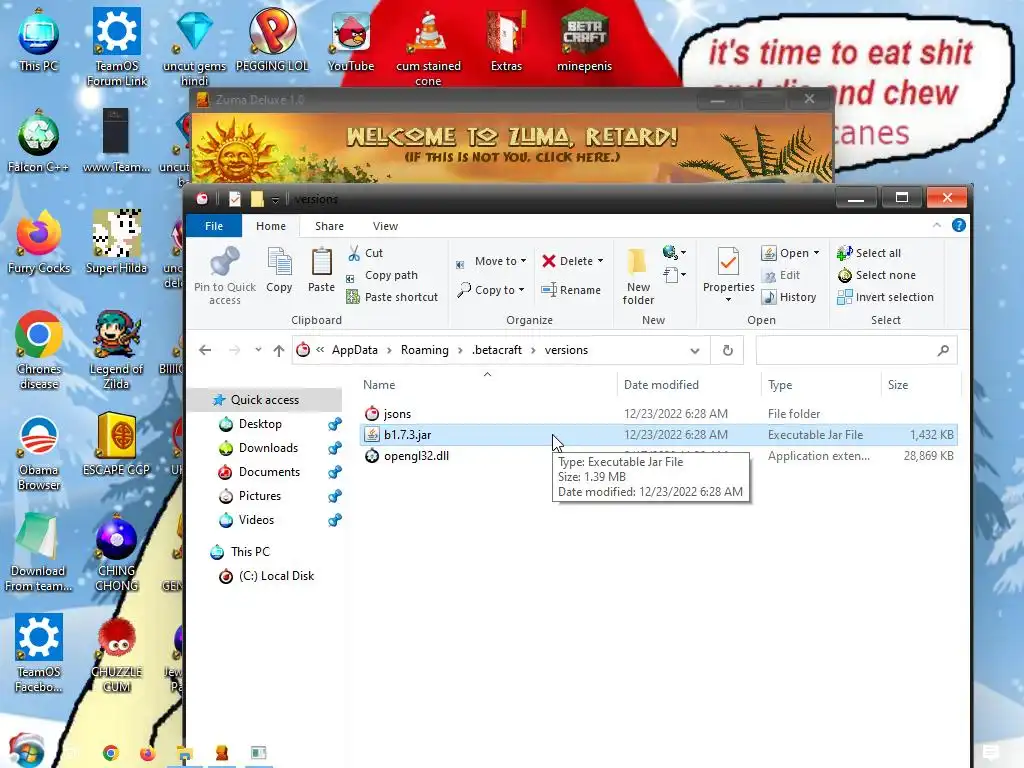The image size is (1024, 768).
Task: Open (C:) Local Disk in navigation pane
Action: [276, 576]
